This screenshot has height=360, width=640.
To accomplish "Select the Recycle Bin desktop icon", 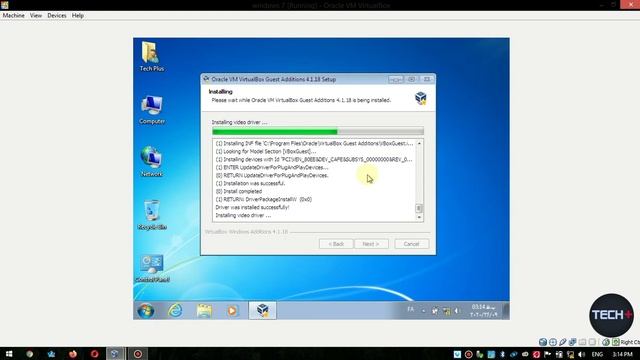I will click(151, 215).
